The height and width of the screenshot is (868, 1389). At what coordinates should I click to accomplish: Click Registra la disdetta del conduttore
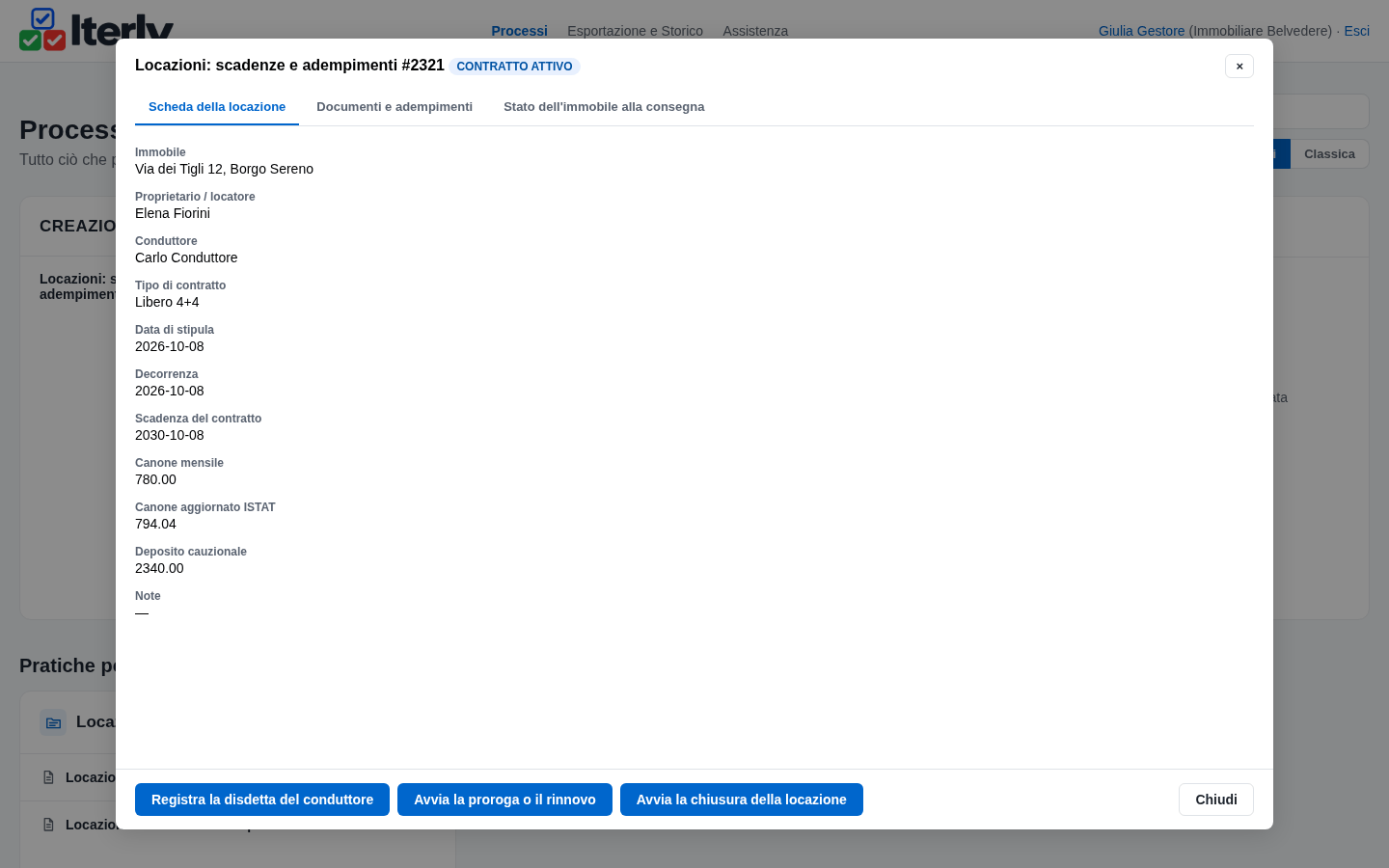(262, 800)
